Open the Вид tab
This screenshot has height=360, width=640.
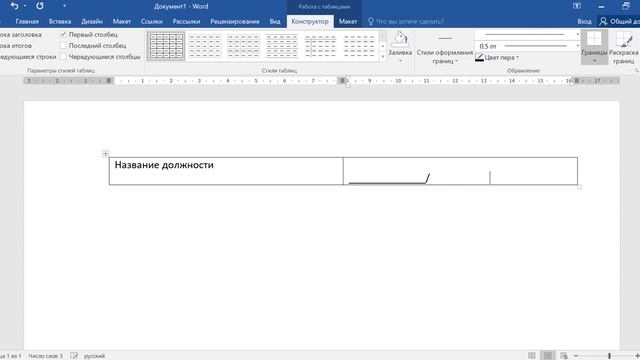[x=275, y=21]
